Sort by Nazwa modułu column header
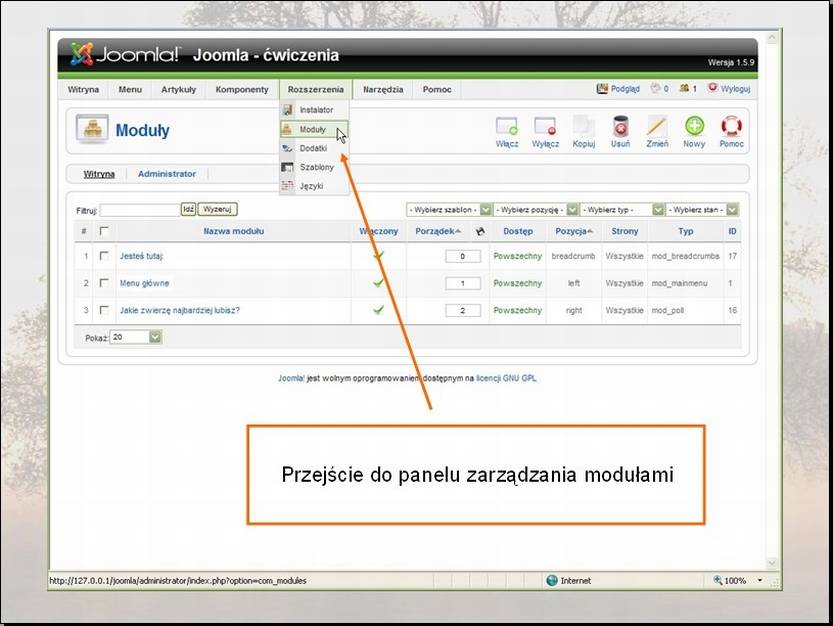 click(234, 231)
